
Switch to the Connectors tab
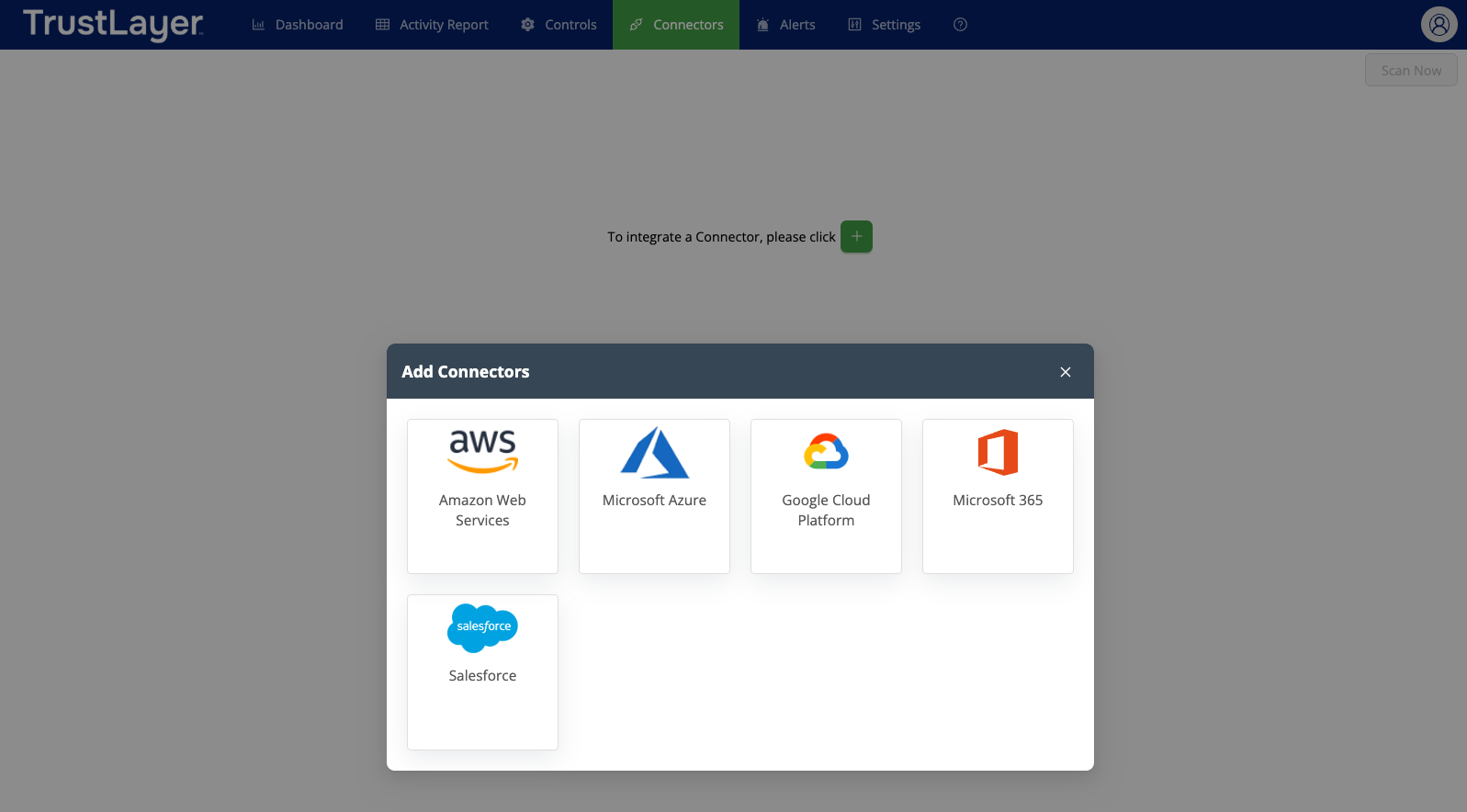click(x=676, y=25)
